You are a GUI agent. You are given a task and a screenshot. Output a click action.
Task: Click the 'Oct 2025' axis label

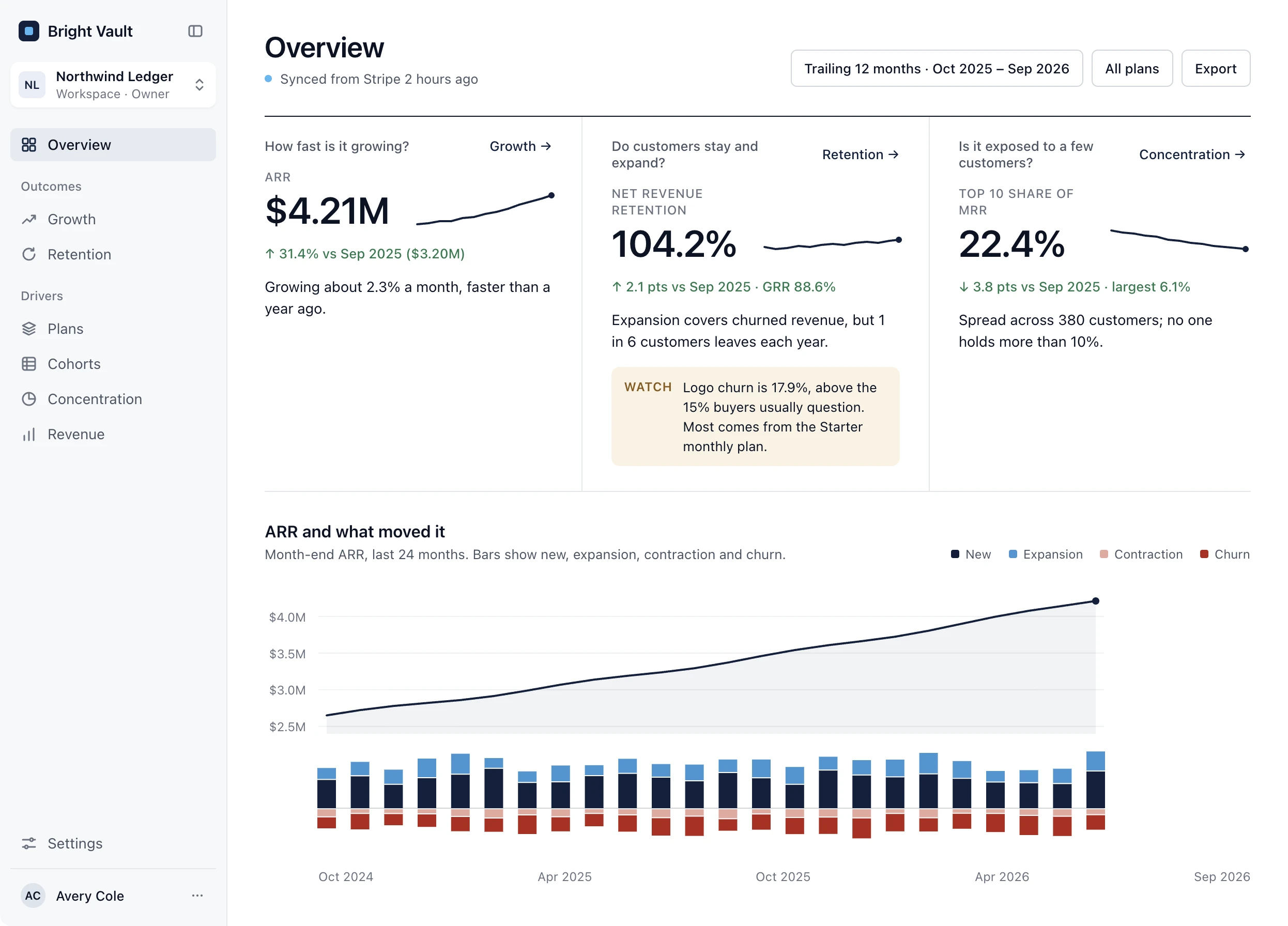point(783,876)
